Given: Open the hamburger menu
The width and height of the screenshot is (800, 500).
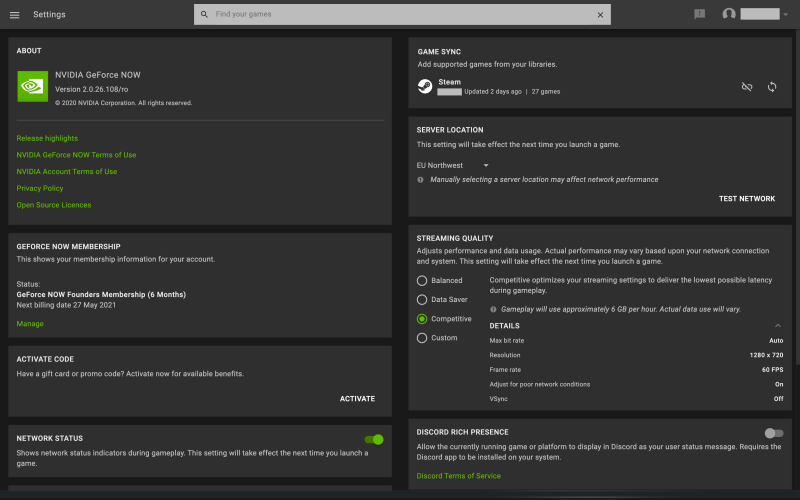Looking at the screenshot, I should (x=15, y=14).
